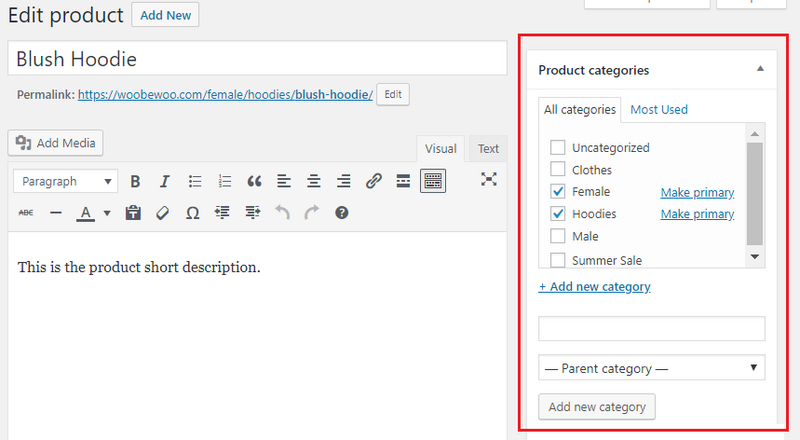The width and height of the screenshot is (800, 440).
Task: Click into the product description text
Action: click(x=139, y=267)
